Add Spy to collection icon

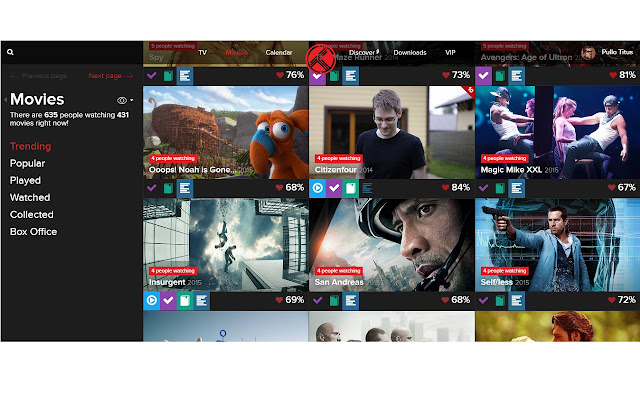pyautogui.click(x=168, y=76)
